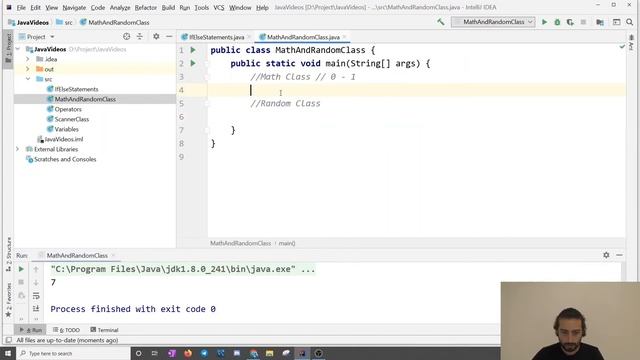Open the File menu
The width and height of the screenshot is (640, 360).
[21, 7]
